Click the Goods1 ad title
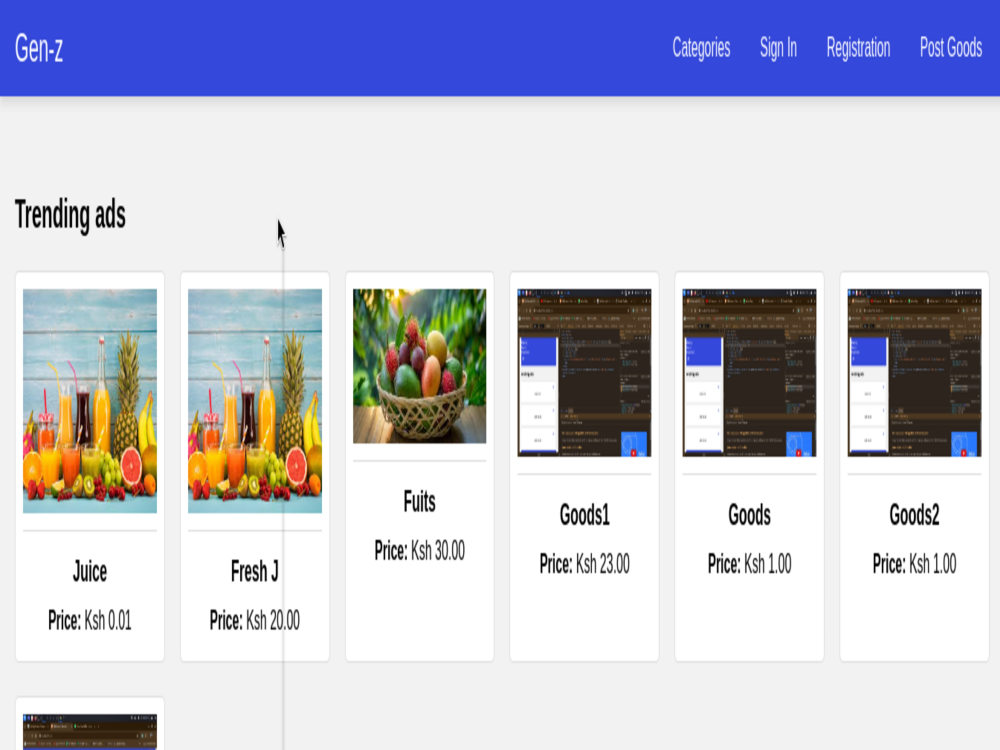Viewport: 1000px width, 750px height. 584,515
